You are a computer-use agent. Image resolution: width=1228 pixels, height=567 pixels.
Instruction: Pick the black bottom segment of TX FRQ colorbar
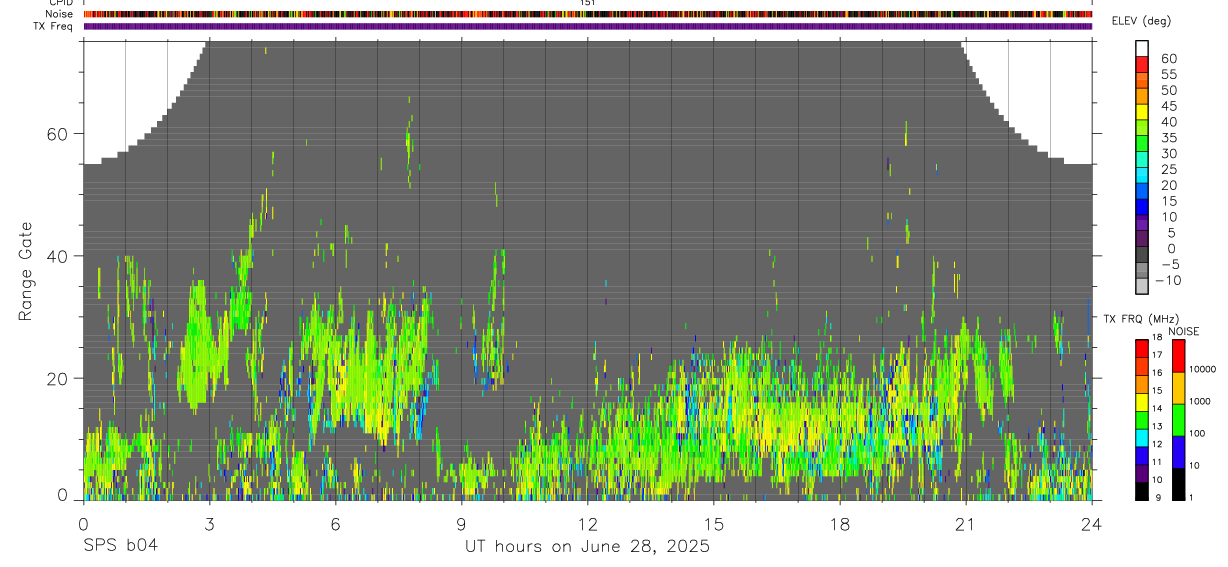click(x=1142, y=491)
